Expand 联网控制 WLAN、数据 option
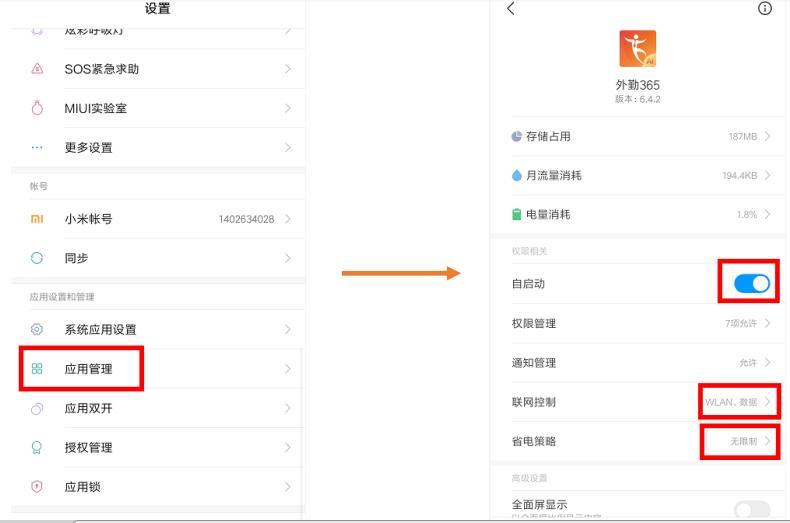 [740, 402]
